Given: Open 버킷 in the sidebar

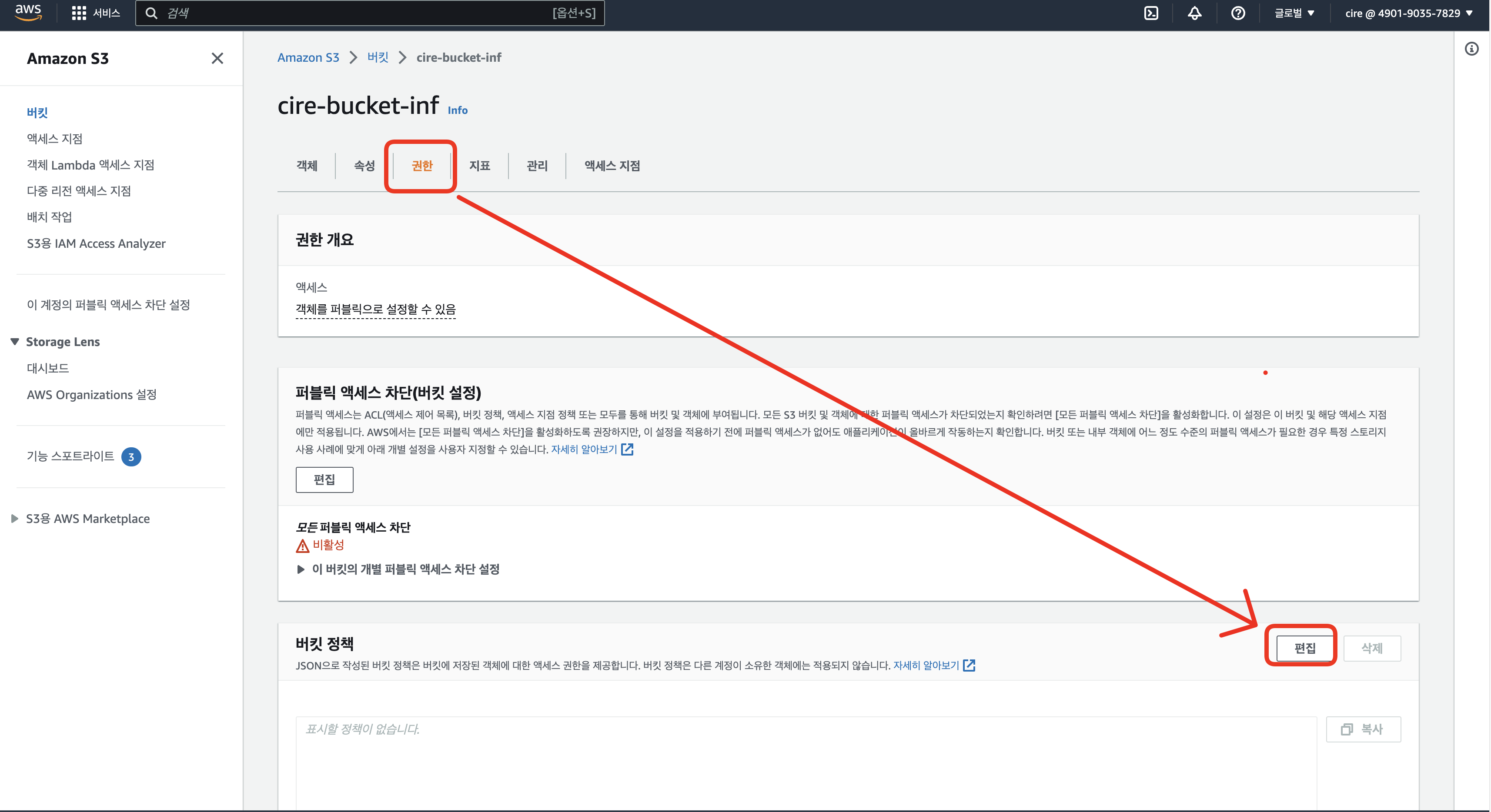Looking at the screenshot, I should (x=37, y=113).
